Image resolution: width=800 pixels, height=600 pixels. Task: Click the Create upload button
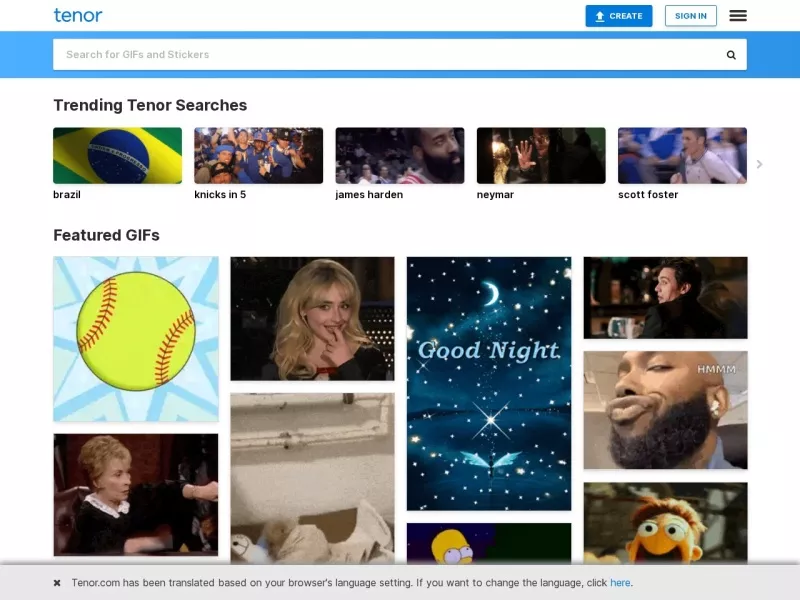tap(618, 16)
